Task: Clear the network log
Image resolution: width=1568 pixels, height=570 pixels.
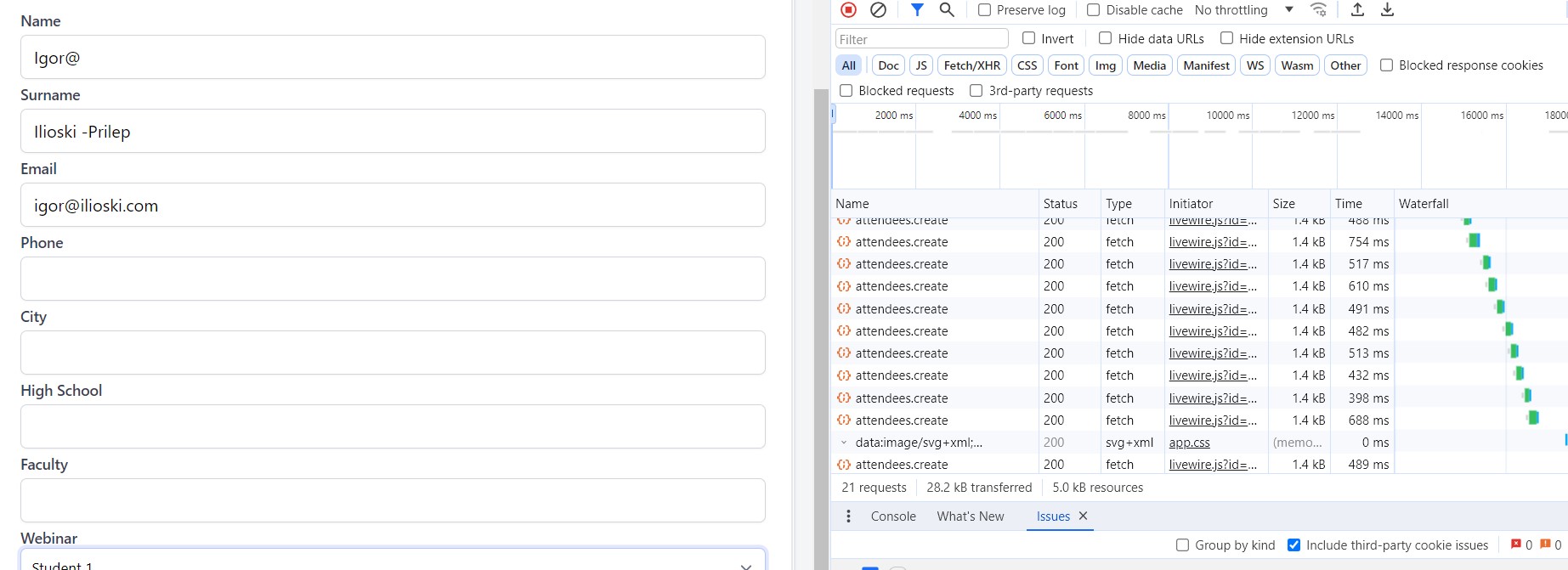Action: click(x=879, y=10)
